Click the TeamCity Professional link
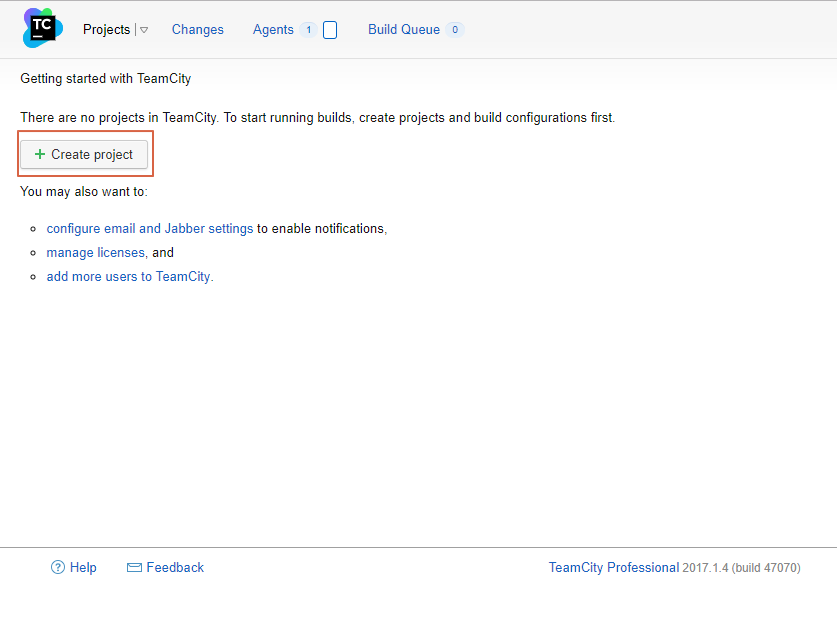Screen dimensions: 837x639 coord(614,567)
